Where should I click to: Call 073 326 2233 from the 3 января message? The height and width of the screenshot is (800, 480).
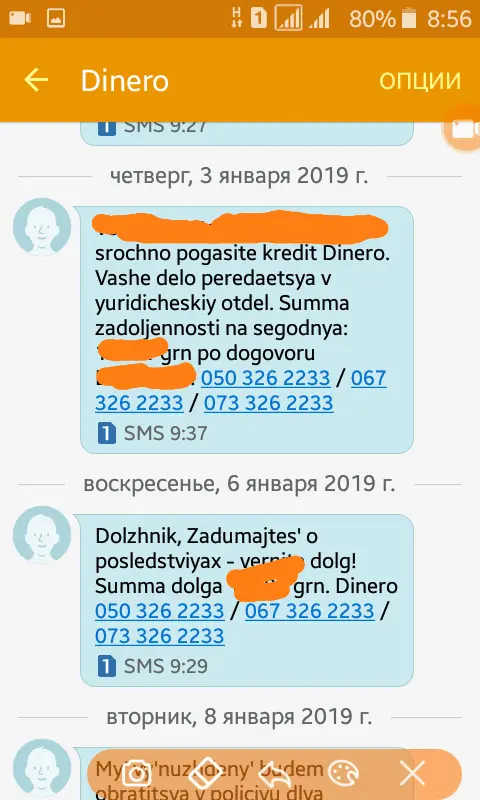pos(269,403)
